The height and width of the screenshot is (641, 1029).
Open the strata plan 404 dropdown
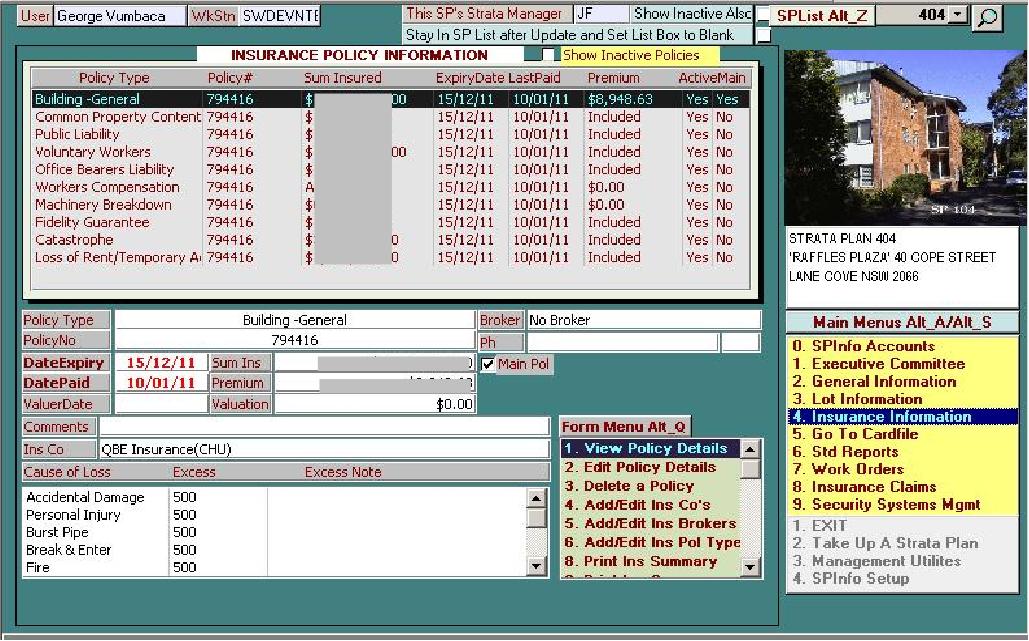[959, 16]
